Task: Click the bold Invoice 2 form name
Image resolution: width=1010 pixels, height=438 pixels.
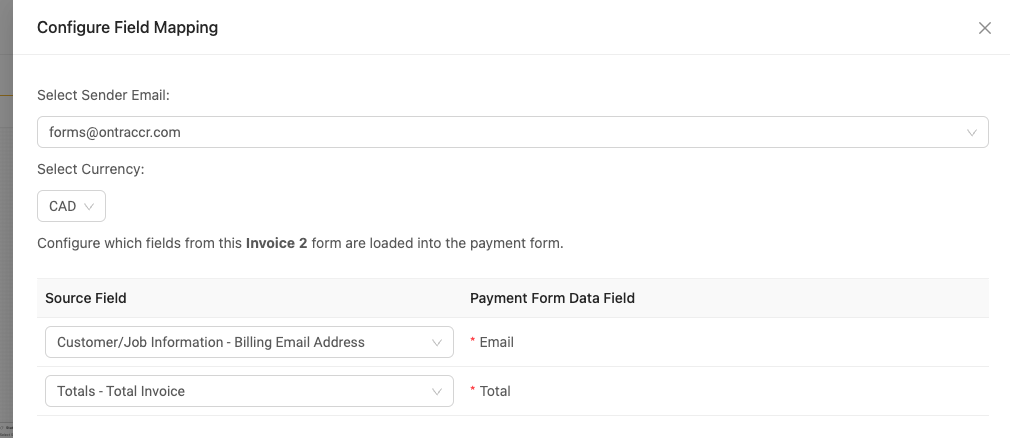Action: click(x=276, y=243)
